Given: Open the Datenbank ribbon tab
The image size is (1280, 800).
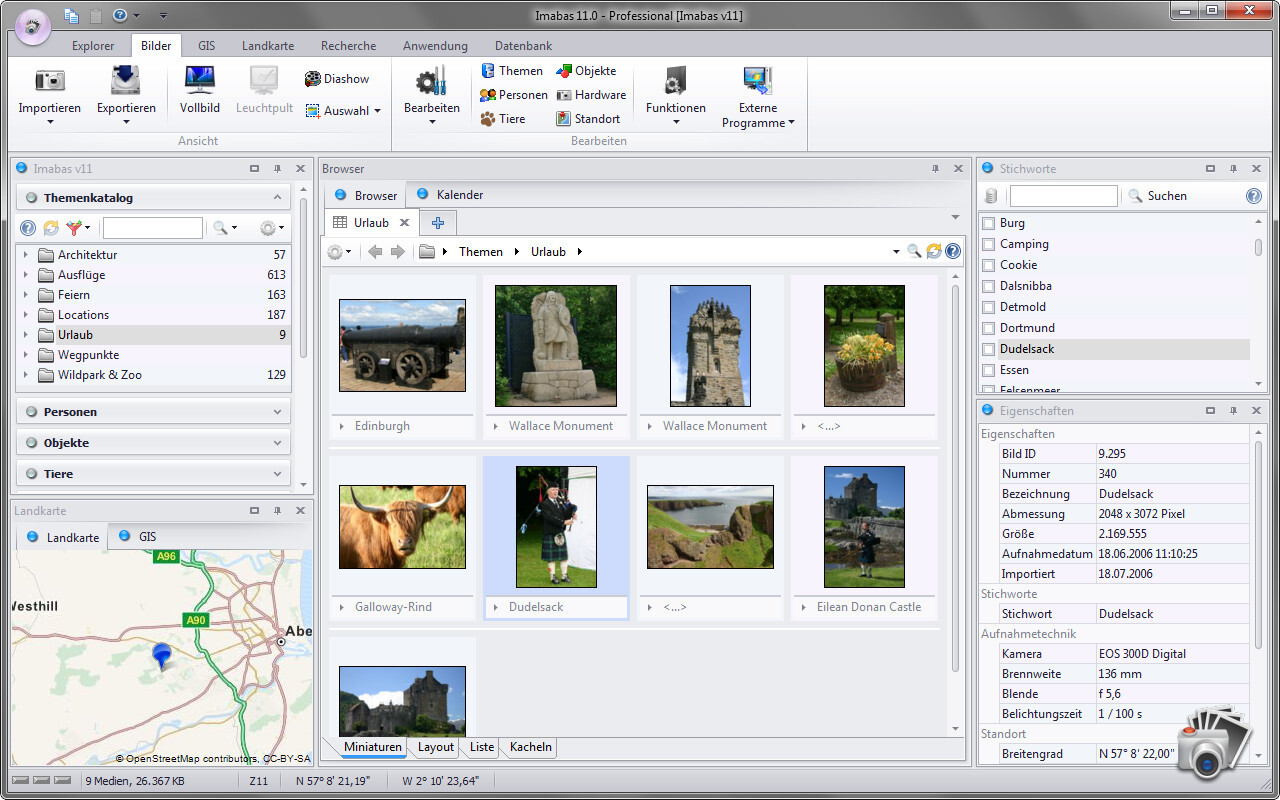Looking at the screenshot, I should click(524, 46).
